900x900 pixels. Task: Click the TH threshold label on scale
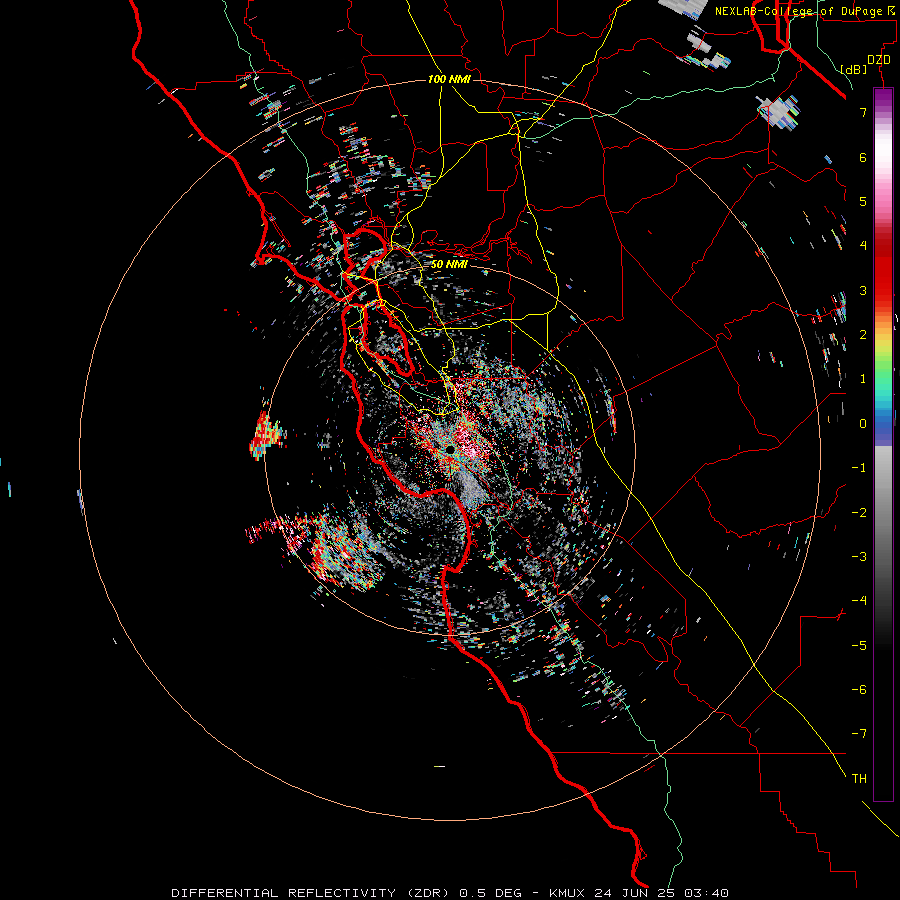(x=859, y=779)
